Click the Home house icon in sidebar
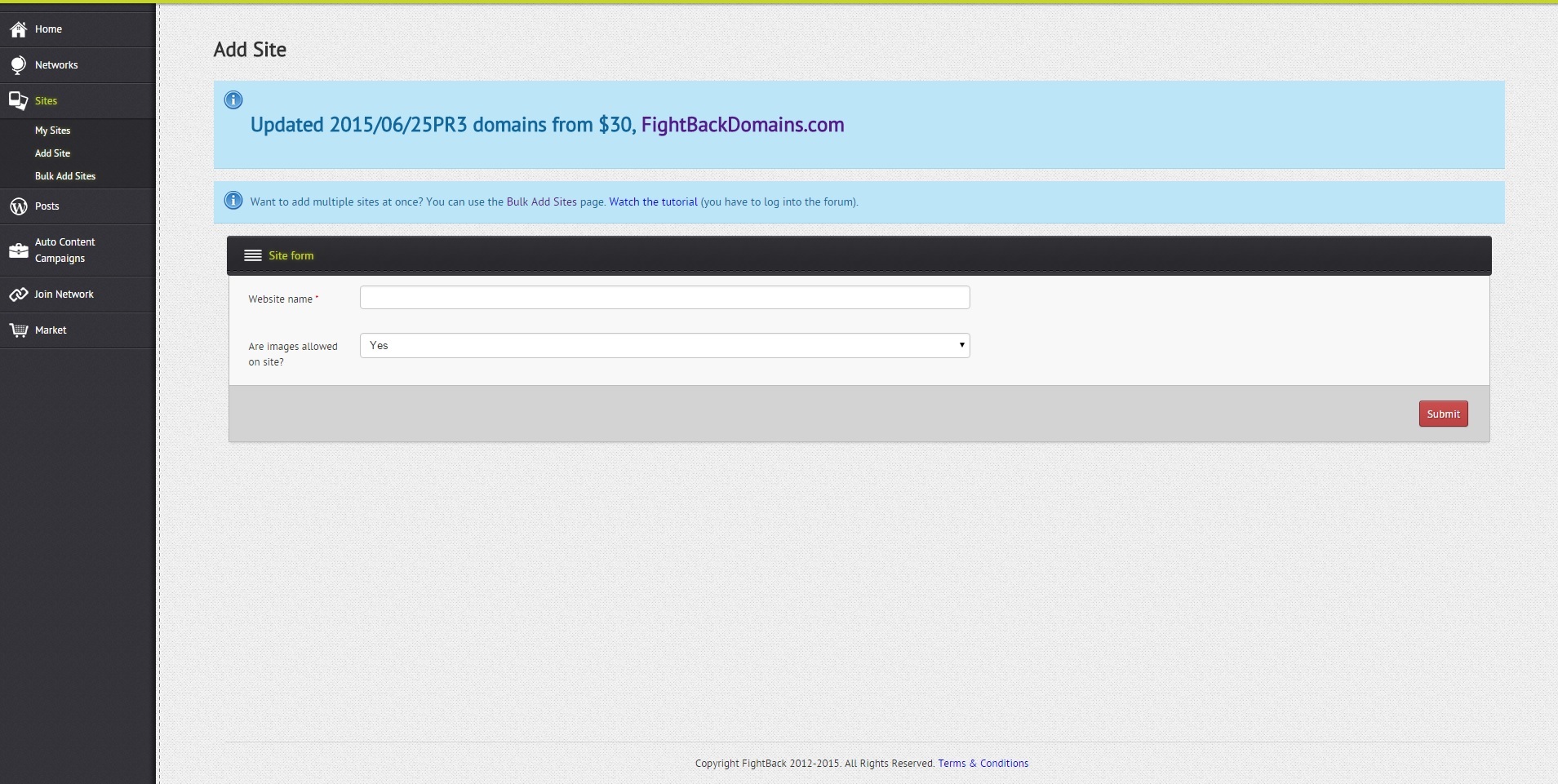The height and width of the screenshot is (784, 1558). coord(18,29)
